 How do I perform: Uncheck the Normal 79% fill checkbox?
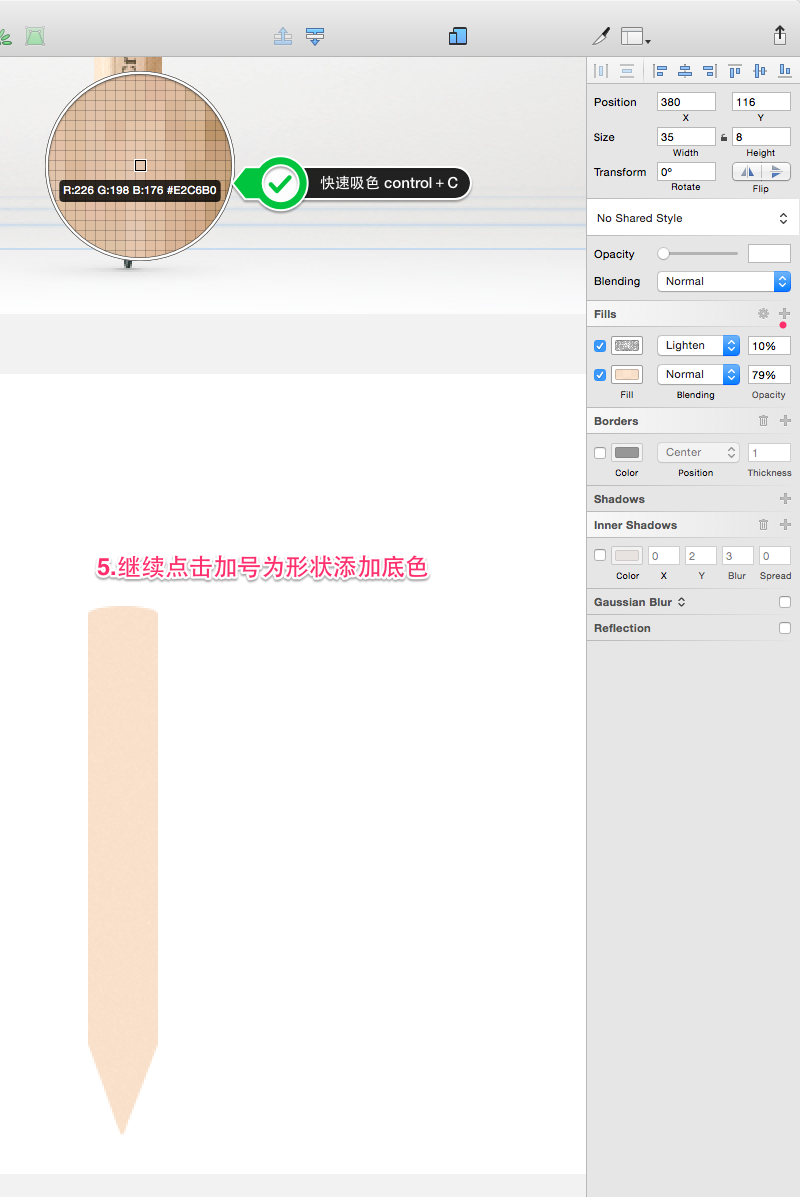[600, 375]
